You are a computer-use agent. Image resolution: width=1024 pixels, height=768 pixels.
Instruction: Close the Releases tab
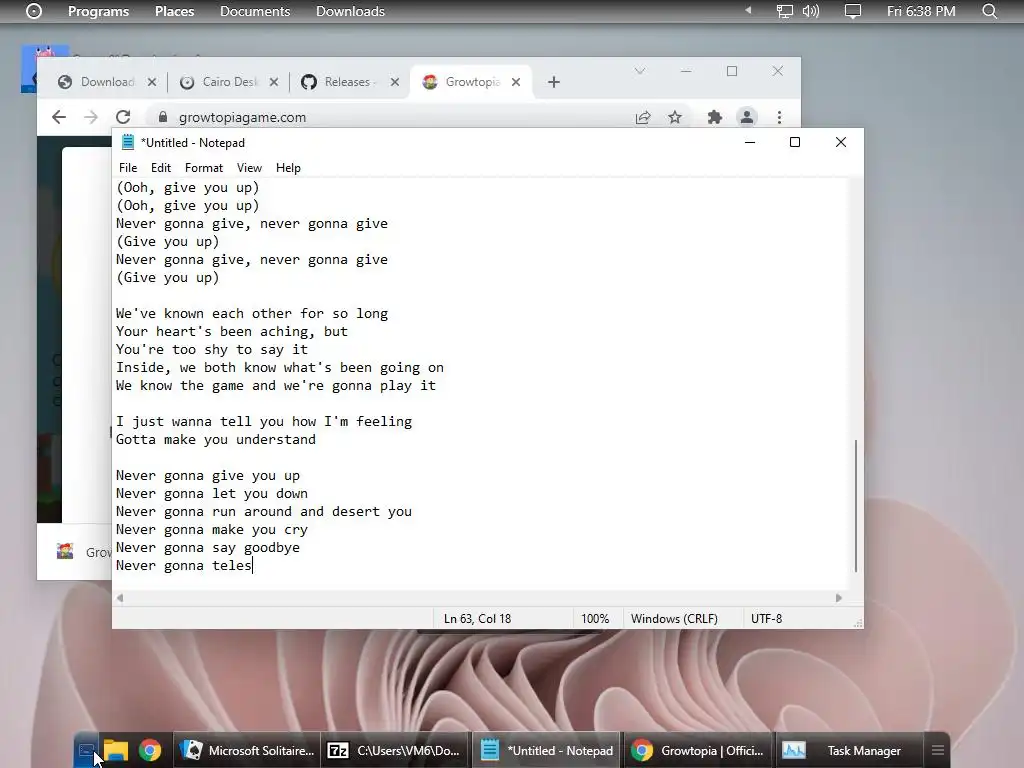(394, 82)
